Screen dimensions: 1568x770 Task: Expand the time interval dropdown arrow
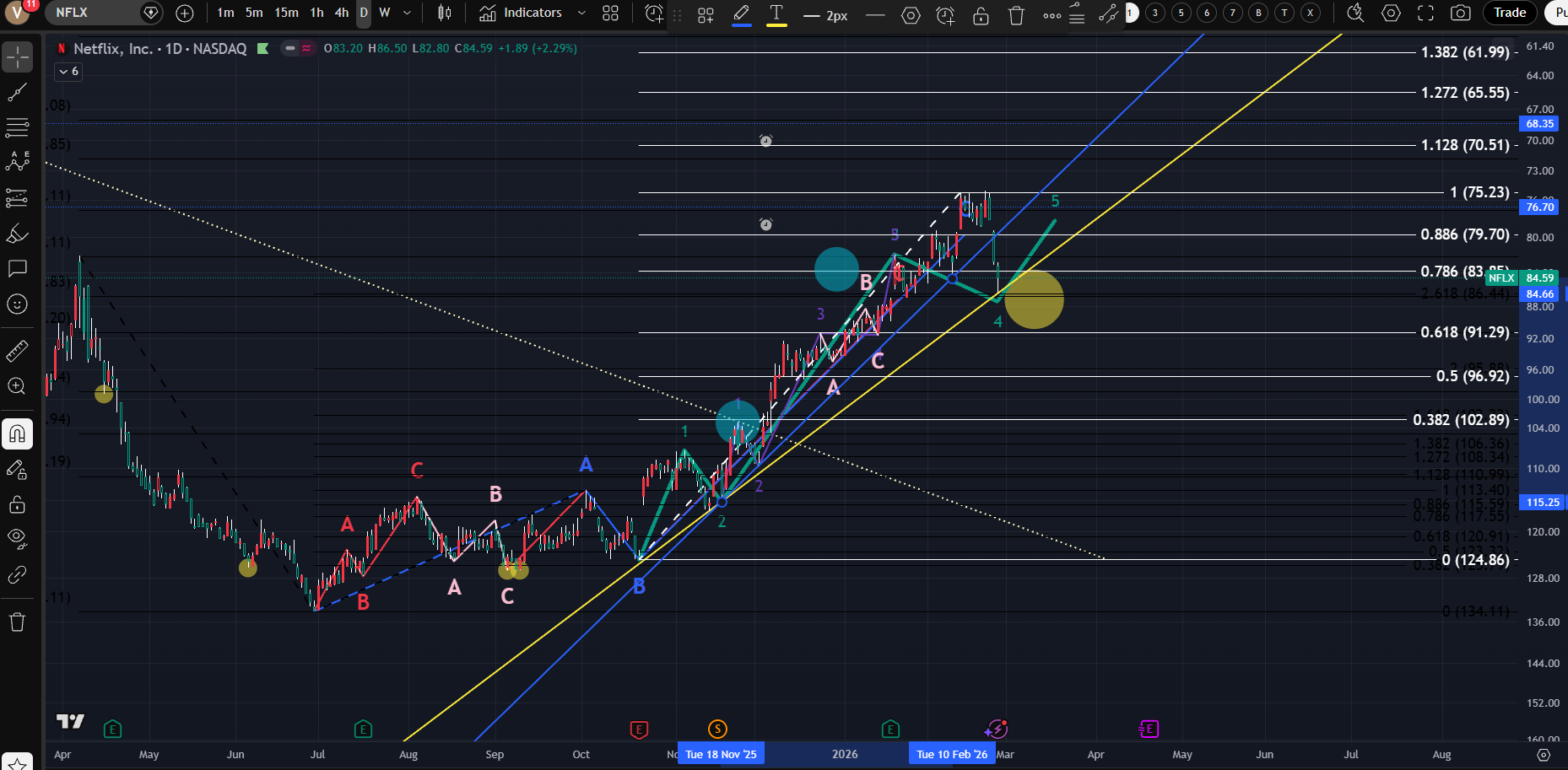407,13
